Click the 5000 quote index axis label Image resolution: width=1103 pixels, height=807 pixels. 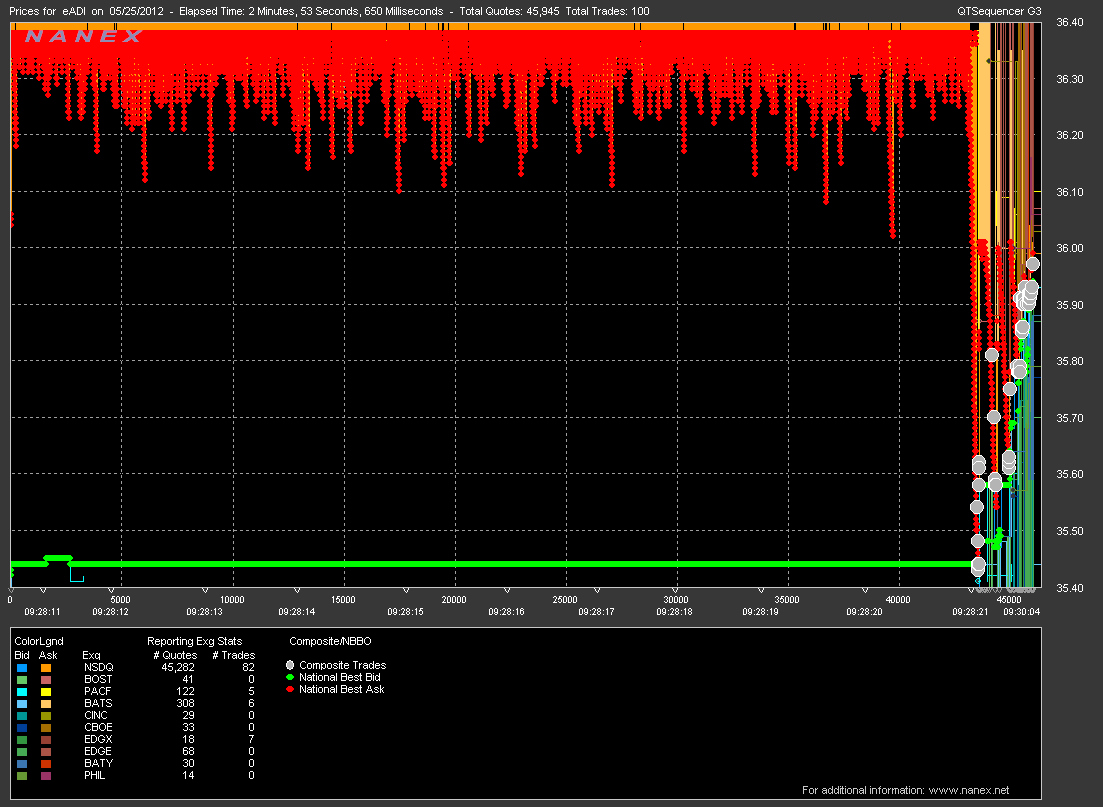[x=121, y=599]
